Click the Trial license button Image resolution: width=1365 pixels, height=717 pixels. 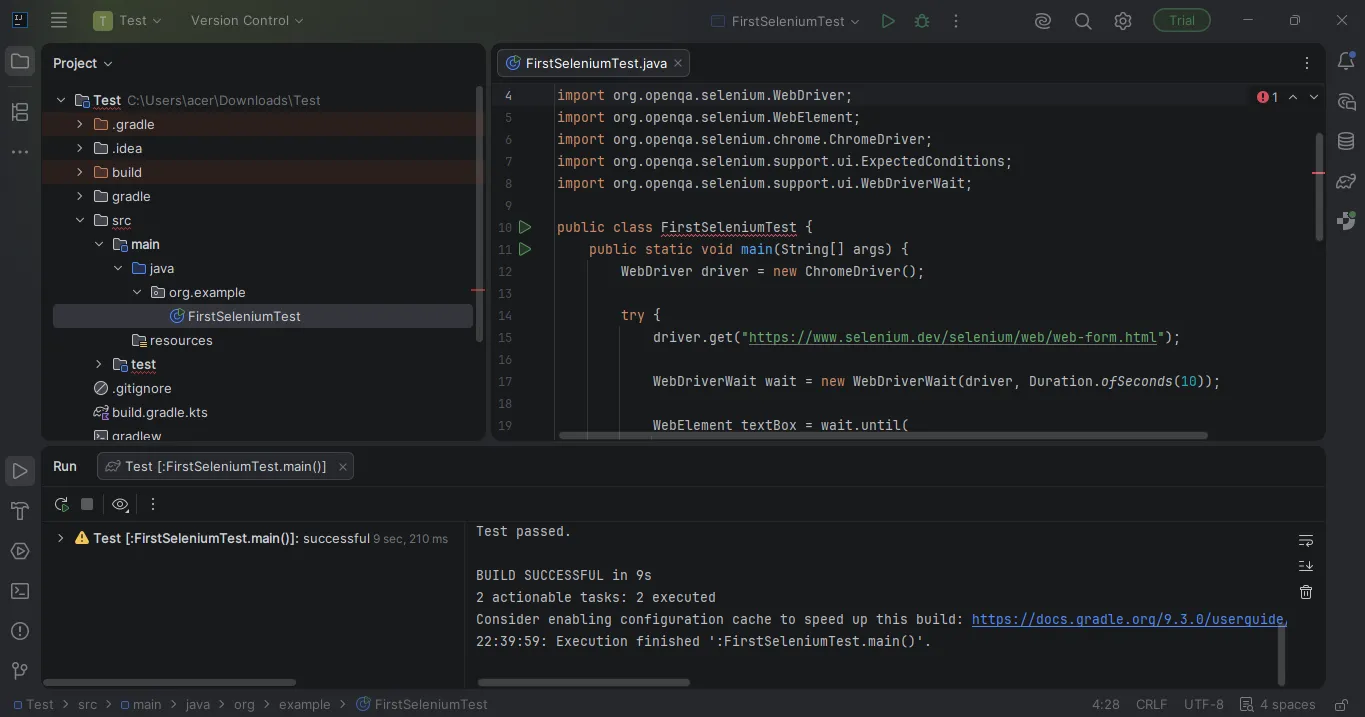(1182, 20)
